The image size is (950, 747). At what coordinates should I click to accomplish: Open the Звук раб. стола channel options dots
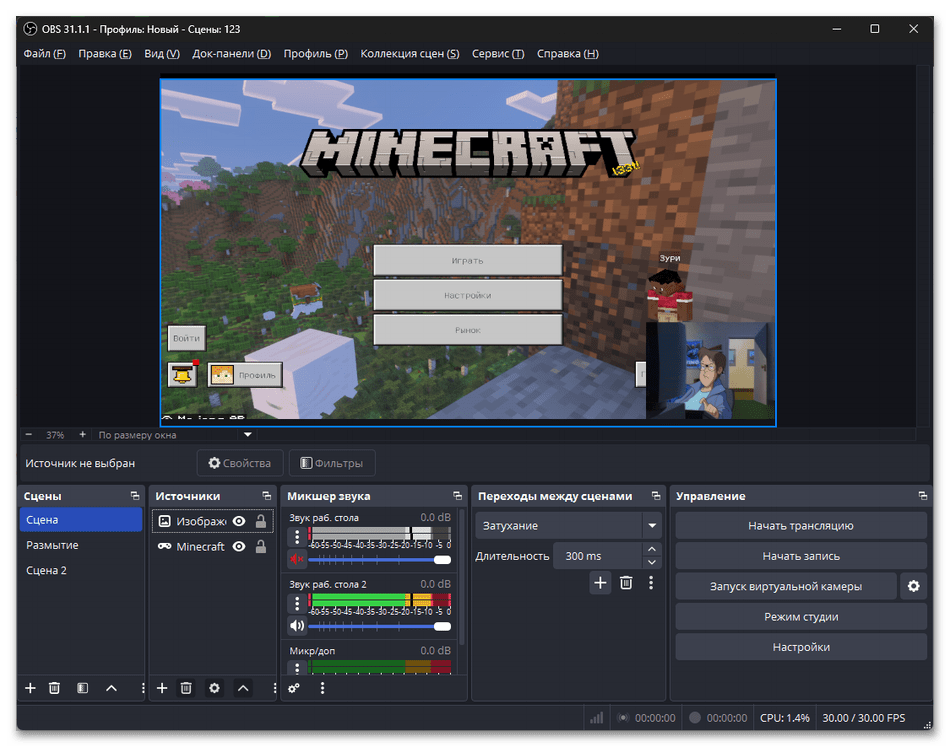(297, 536)
